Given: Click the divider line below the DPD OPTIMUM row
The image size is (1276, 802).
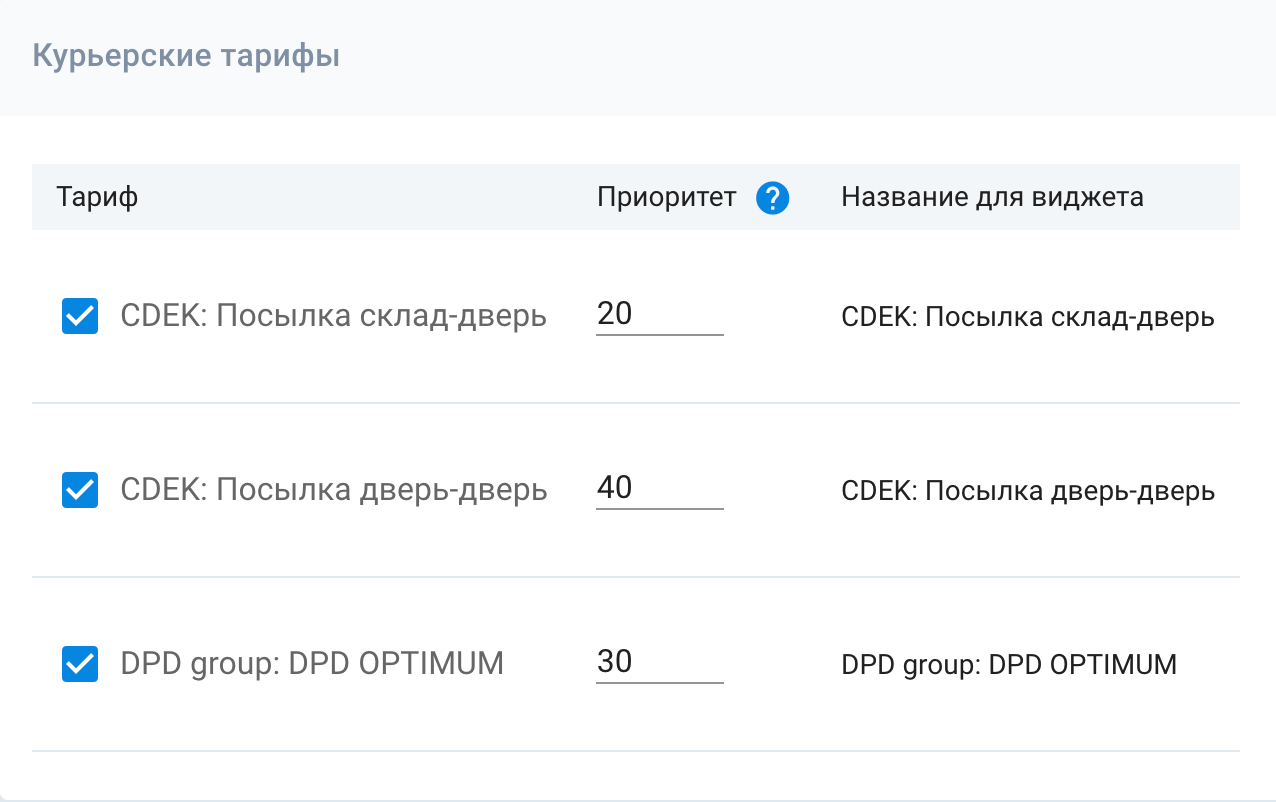Looking at the screenshot, I should pos(636,751).
